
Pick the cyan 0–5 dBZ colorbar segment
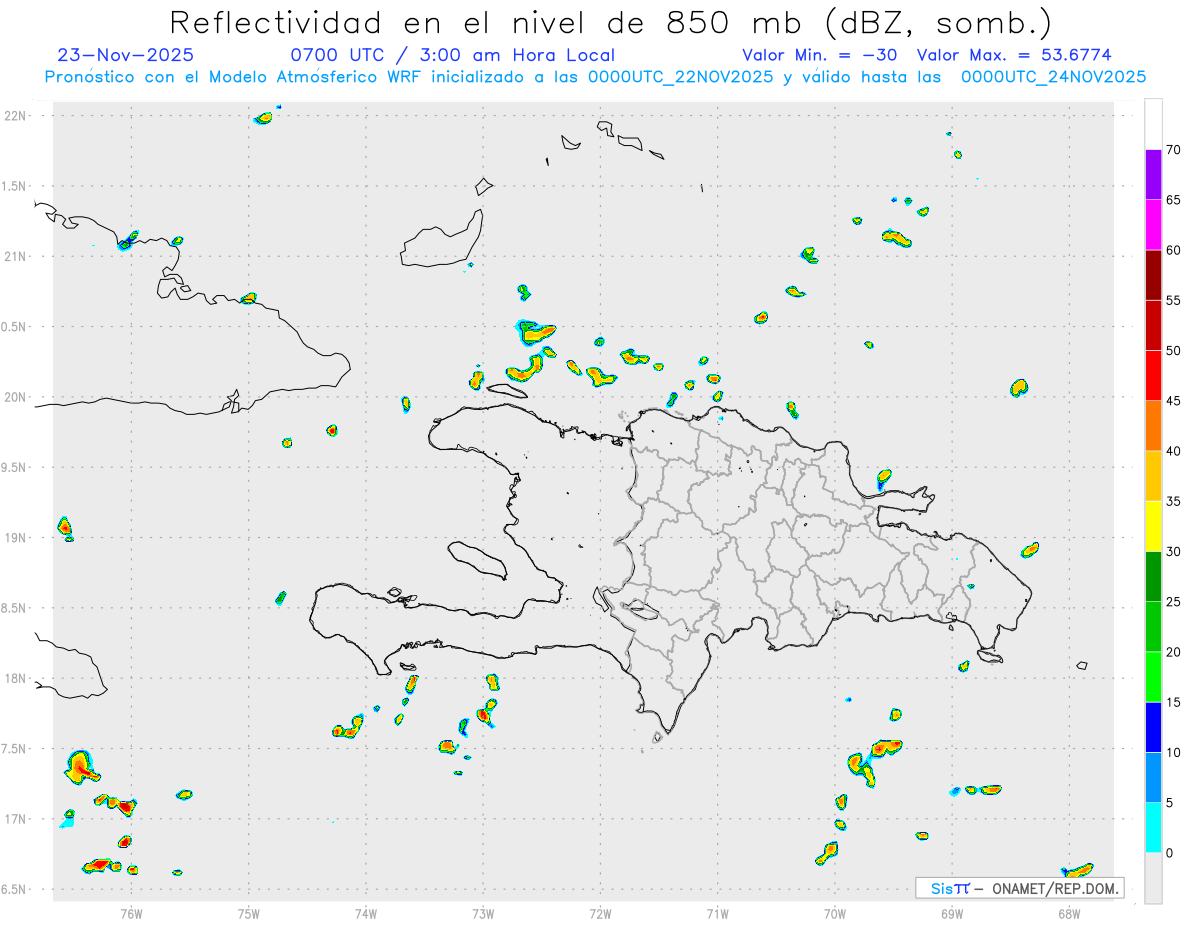(1153, 827)
